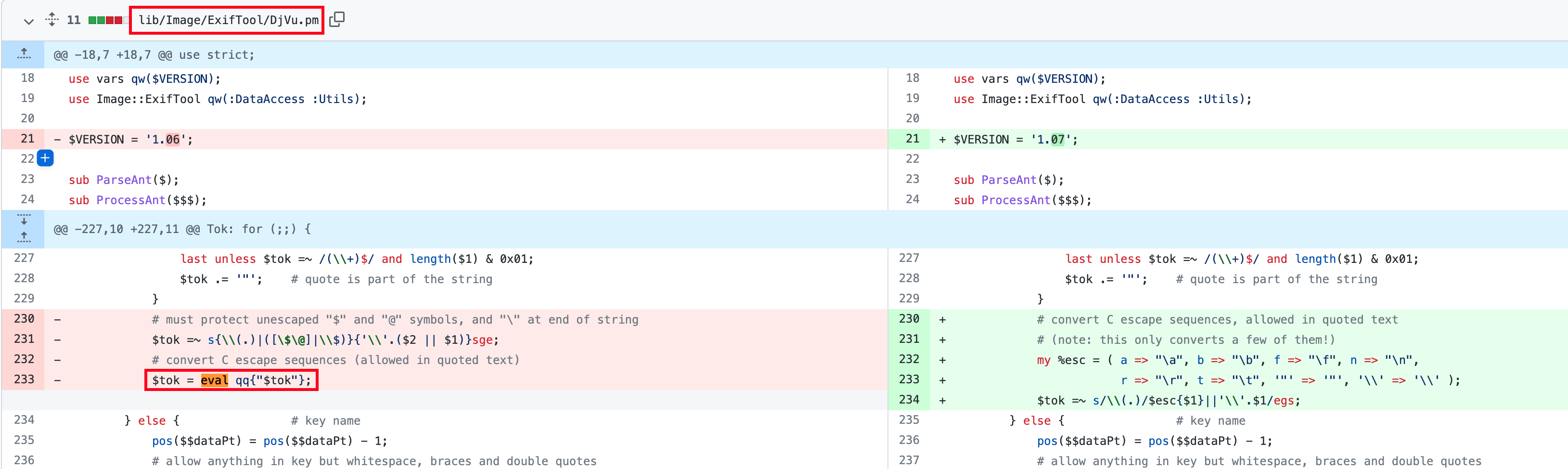The width and height of the screenshot is (1568, 469).
Task: Select right line number 21 of added version
Action: pos(912,139)
